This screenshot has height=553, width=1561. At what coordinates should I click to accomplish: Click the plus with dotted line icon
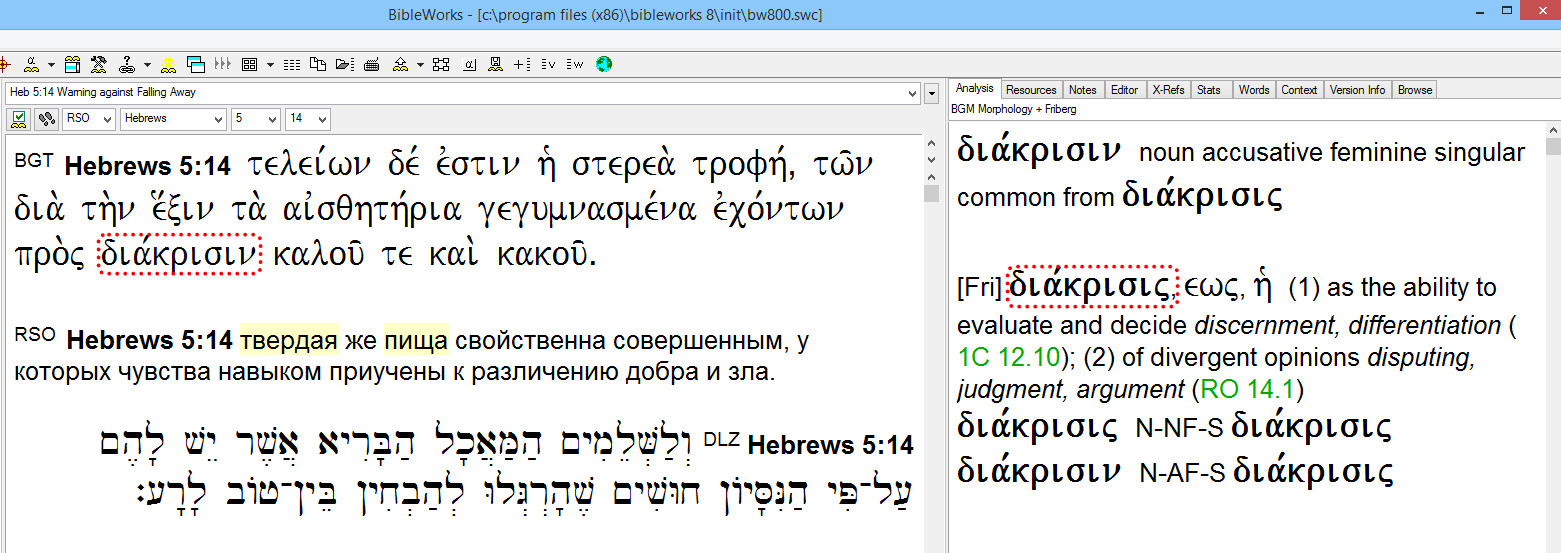tap(521, 65)
